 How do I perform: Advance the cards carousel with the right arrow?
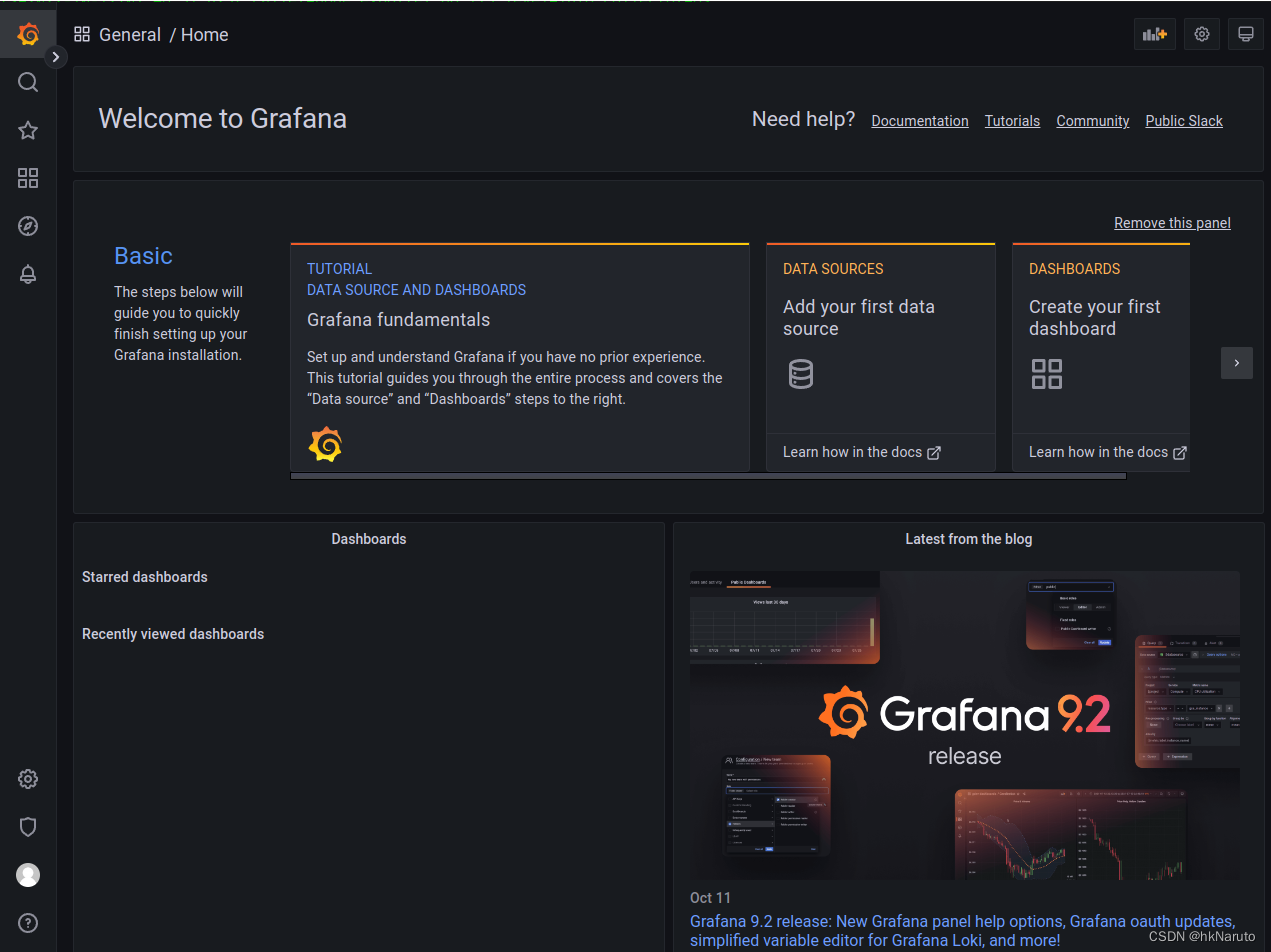coord(1236,362)
